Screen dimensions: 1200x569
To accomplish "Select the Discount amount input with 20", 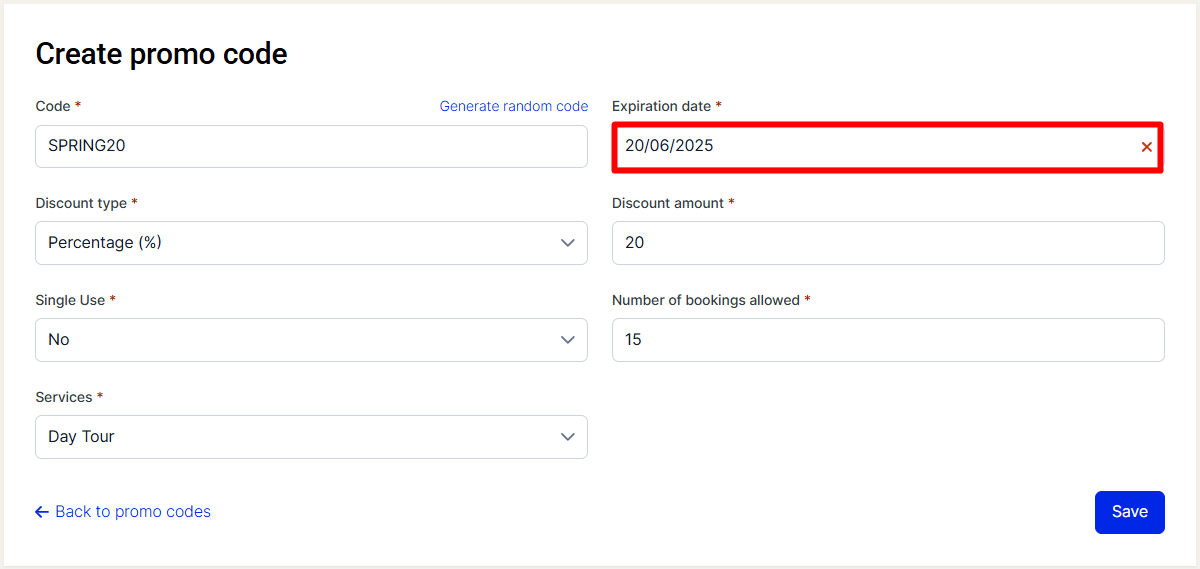I will point(888,243).
